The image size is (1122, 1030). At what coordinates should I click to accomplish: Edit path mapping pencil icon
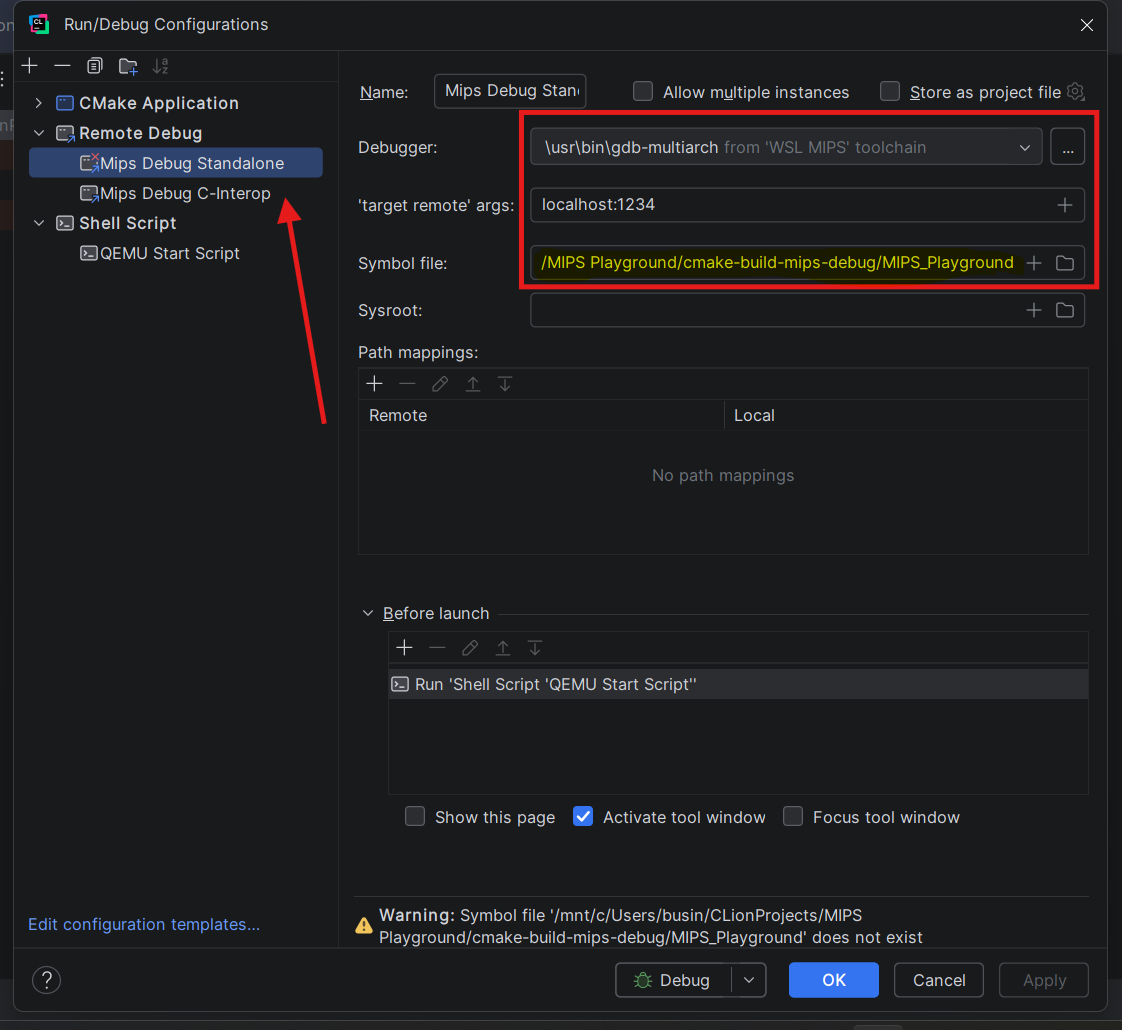pos(440,384)
